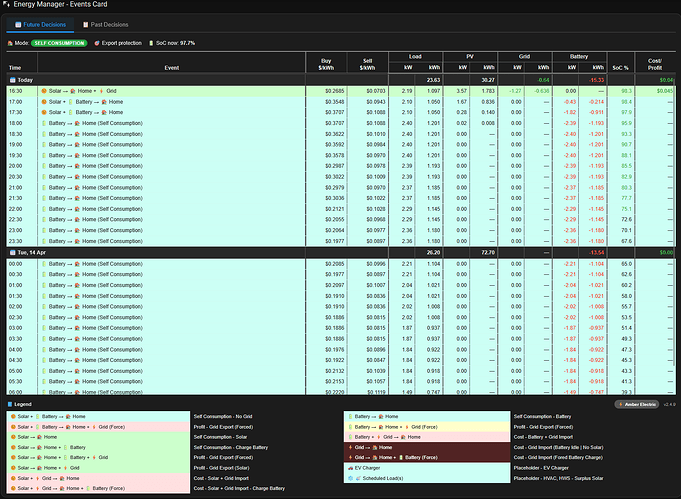The height and width of the screenshot is (499, 681).
Task: Click the Mode house icon
Action: click(x=10, y=44)
